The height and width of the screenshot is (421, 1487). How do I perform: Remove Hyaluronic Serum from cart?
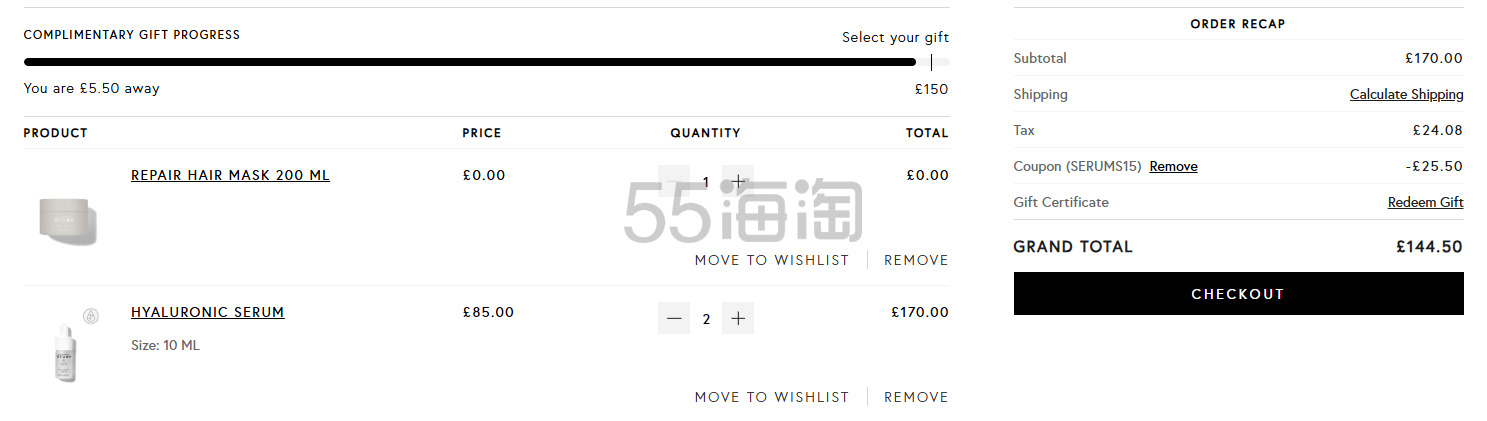pyautogui.click(x=916, y=397)
